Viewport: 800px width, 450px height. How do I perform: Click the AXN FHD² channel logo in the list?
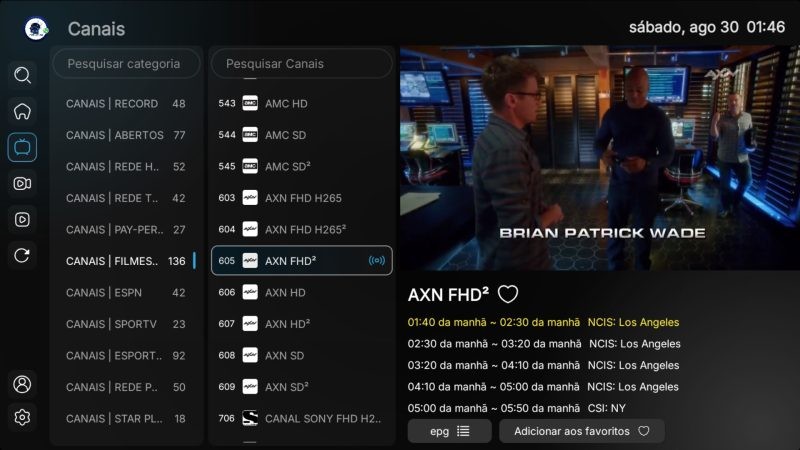pyautogui.click(x=250, y=261)
